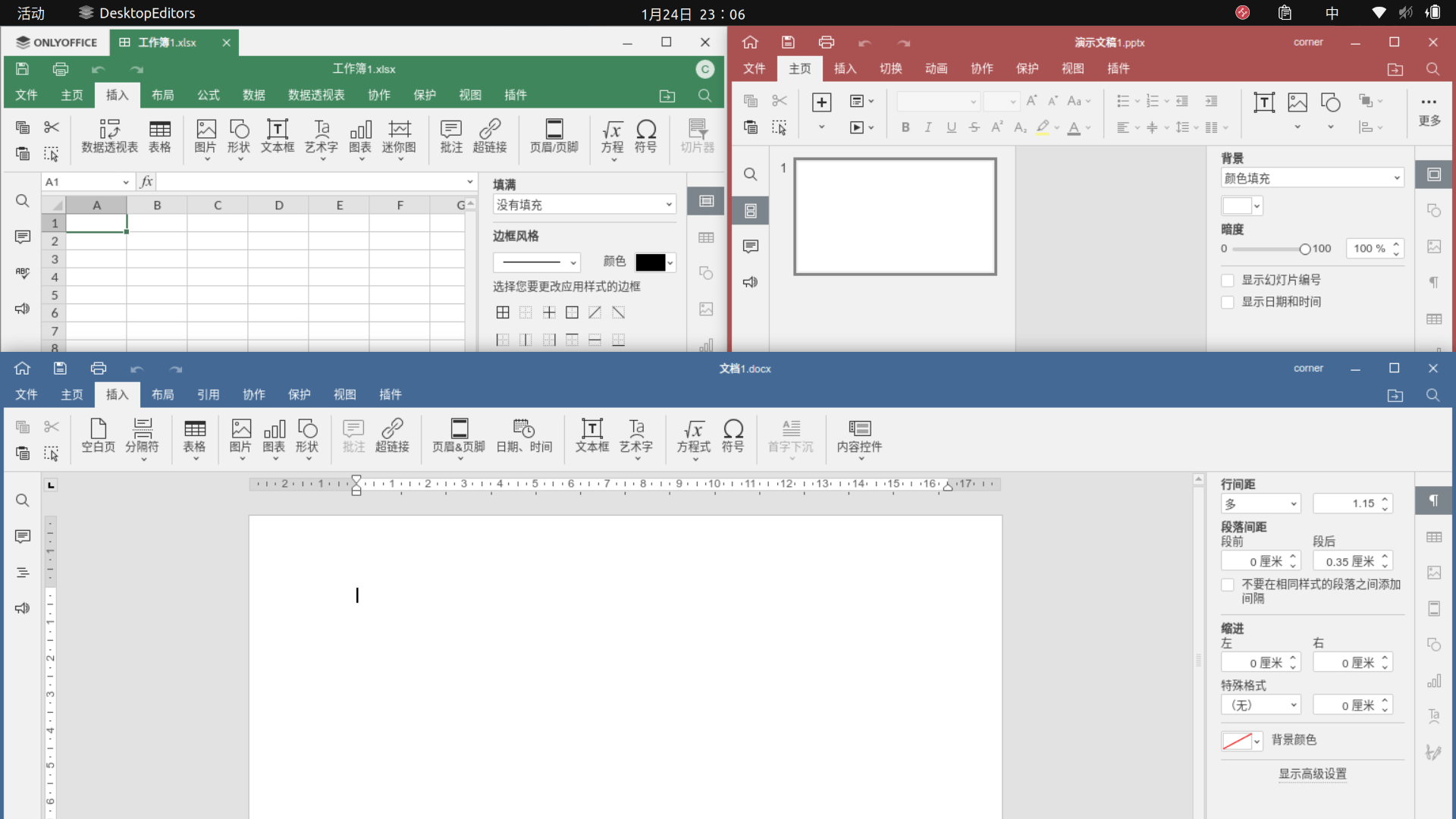Image resolution: width=1456 pixels, height=819 pixels.
Task: Click the 方程式 tool in Word ribbon
Action: pyautogui.click(x=693, y=437)
